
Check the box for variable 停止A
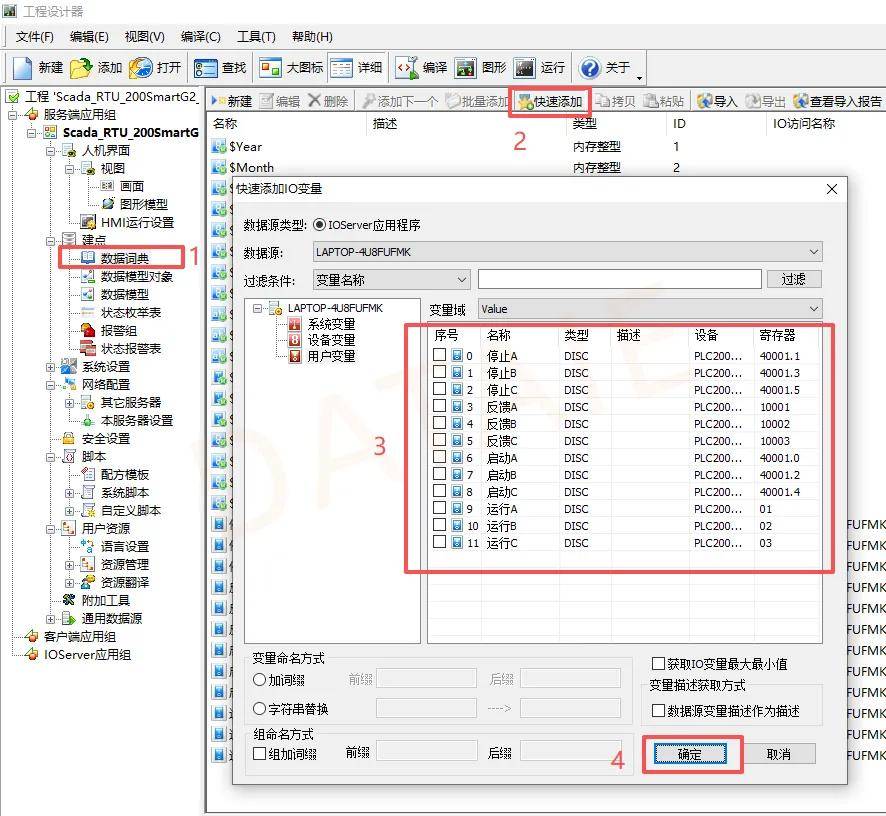pos(440,355)
